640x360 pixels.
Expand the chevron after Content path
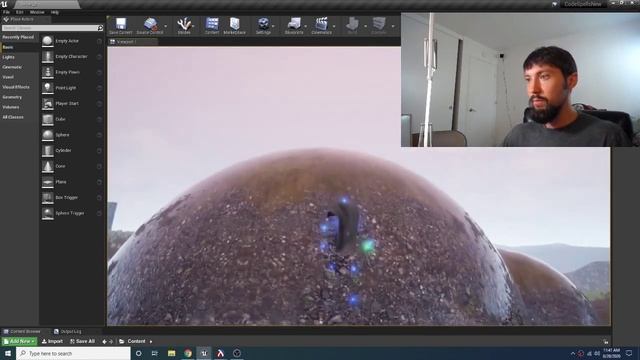(151, 342)
